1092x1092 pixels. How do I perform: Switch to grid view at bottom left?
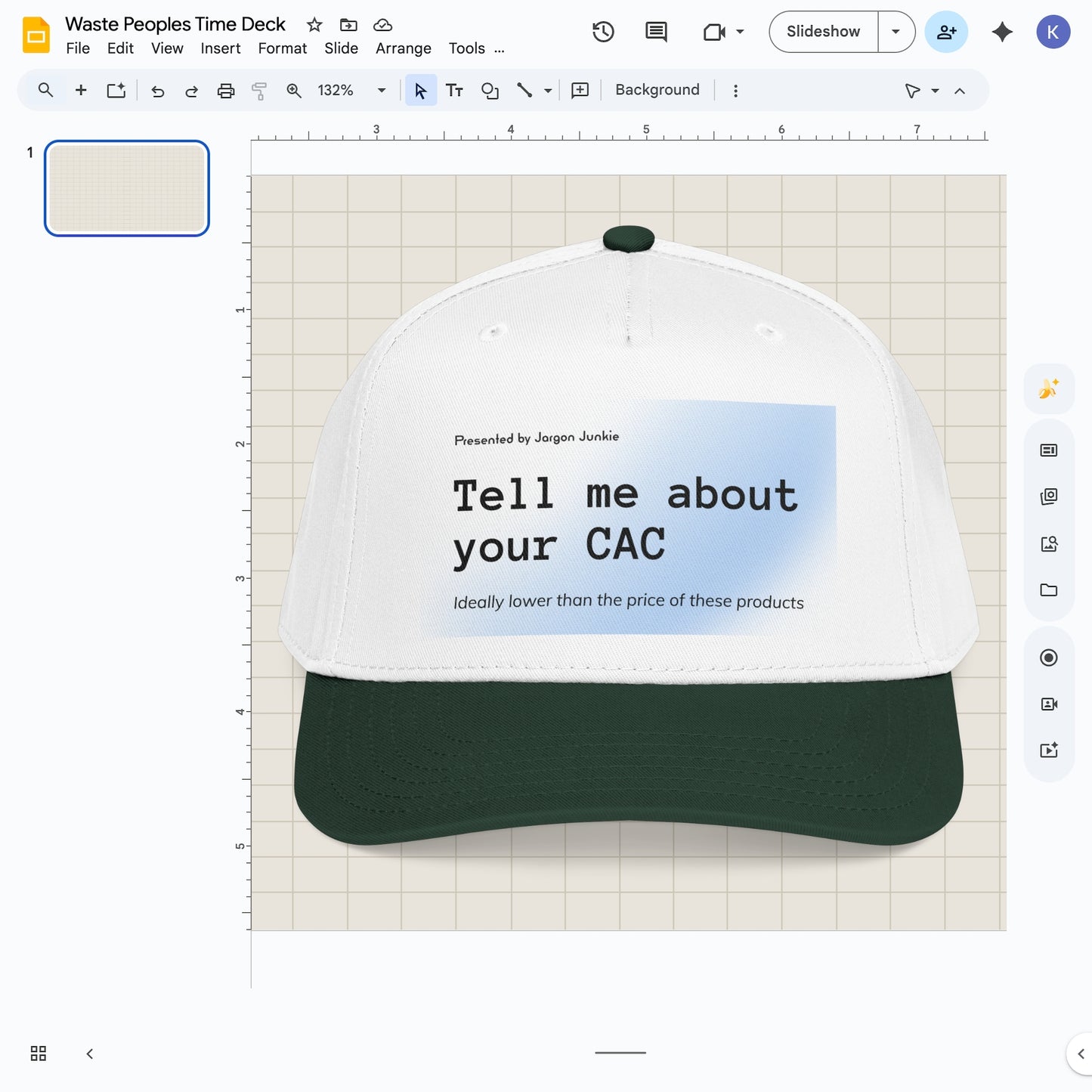point(38,1053)
